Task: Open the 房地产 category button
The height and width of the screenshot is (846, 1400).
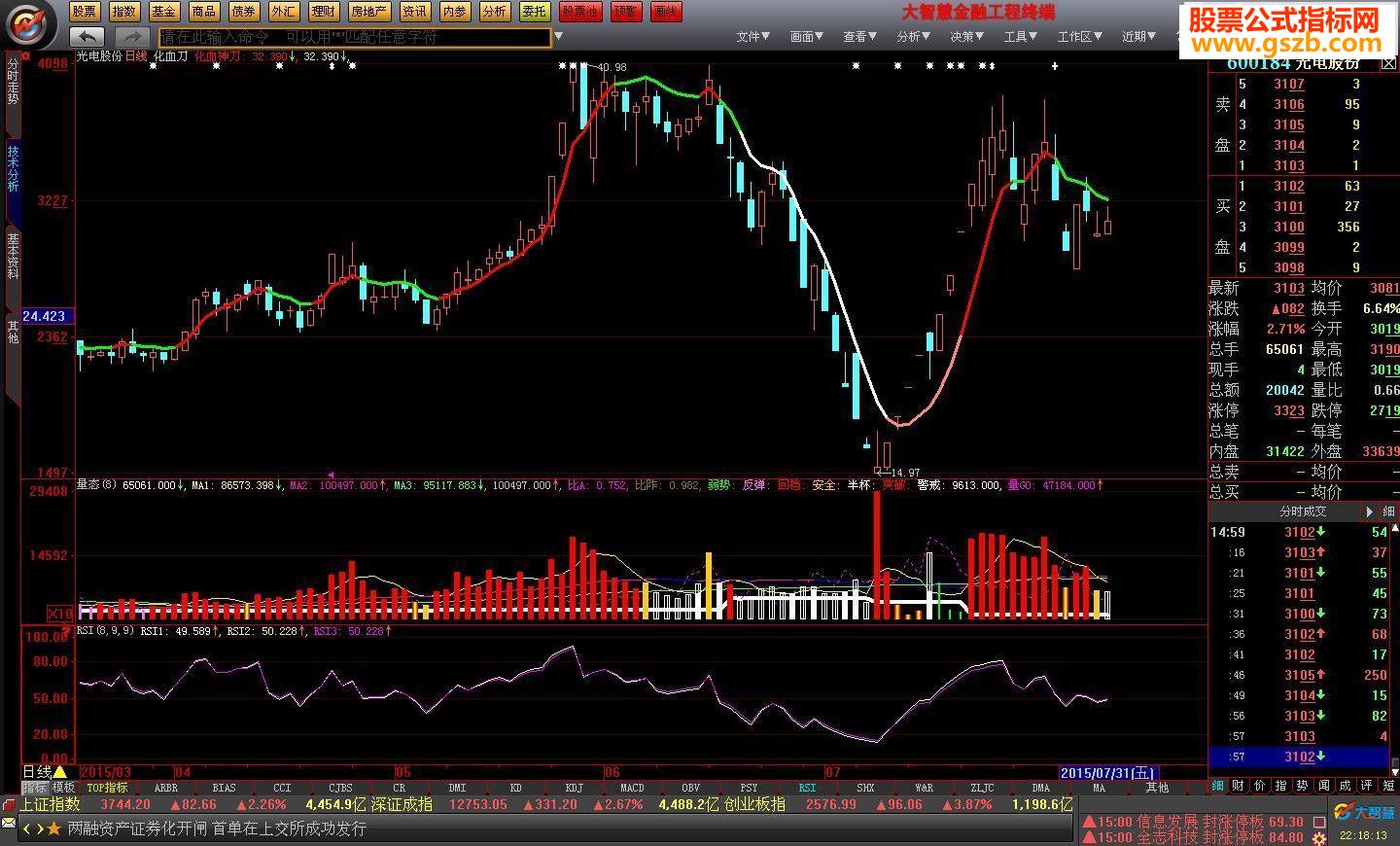Action: click(x=368, y=12)
